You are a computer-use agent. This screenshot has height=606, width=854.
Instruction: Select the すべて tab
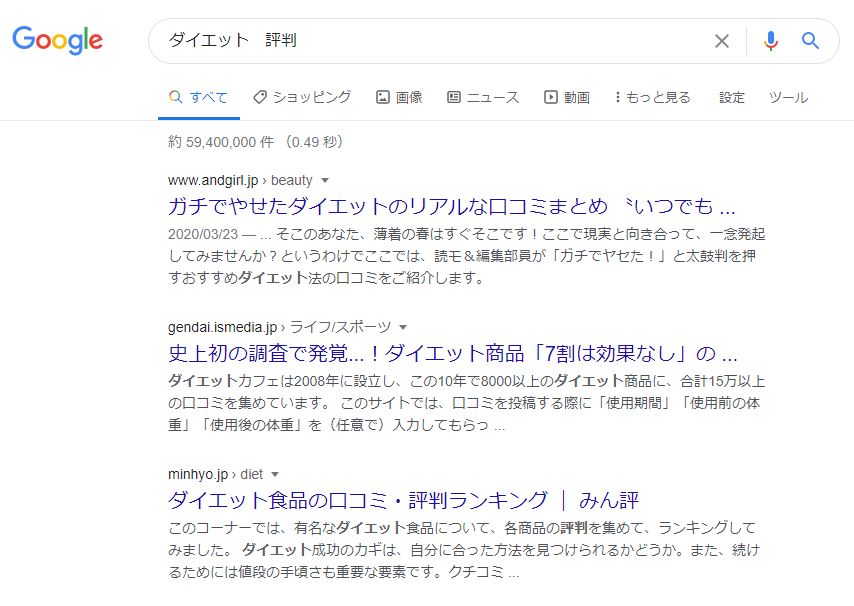199,97
